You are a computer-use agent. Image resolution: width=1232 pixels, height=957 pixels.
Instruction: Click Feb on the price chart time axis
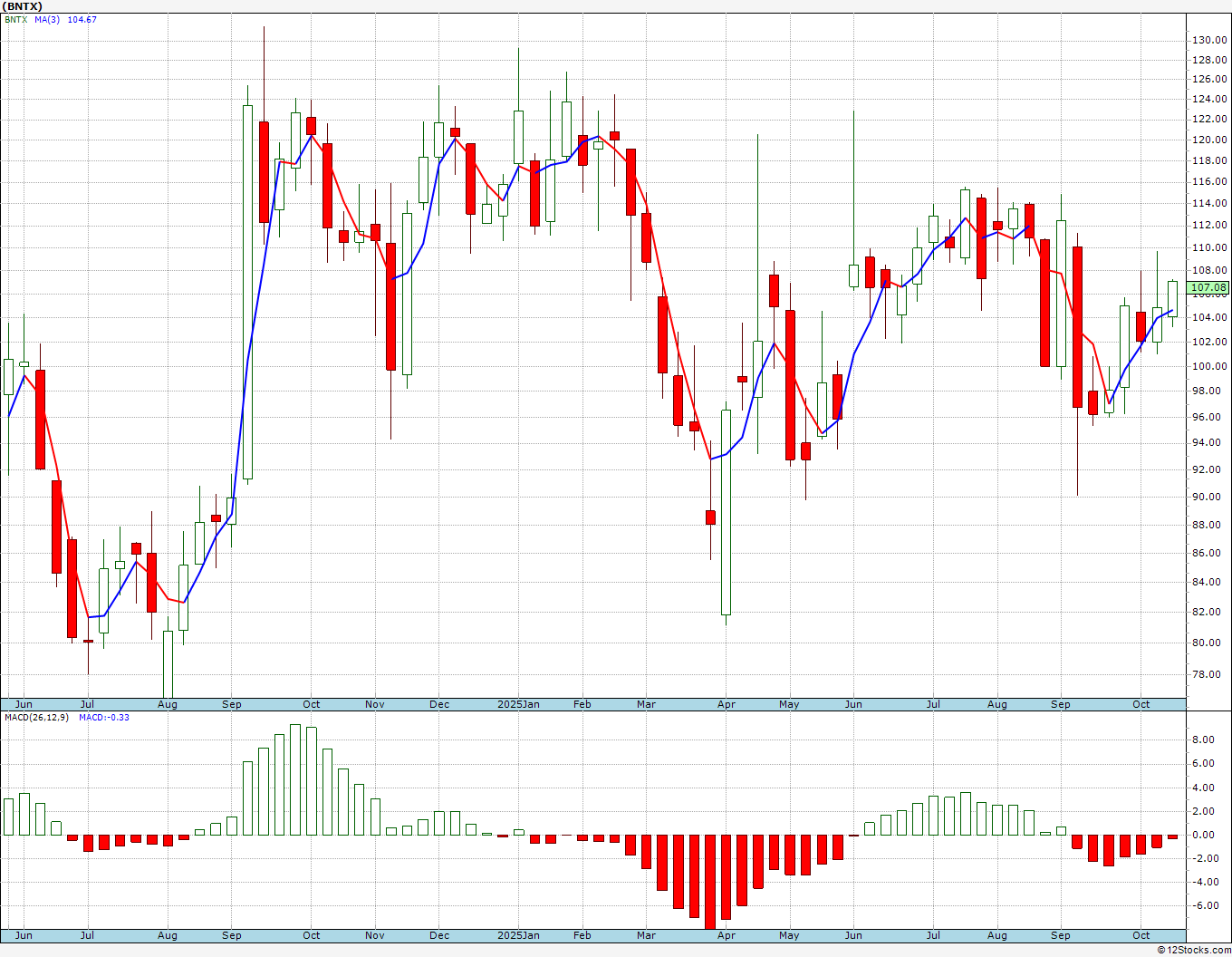point(582,704)
